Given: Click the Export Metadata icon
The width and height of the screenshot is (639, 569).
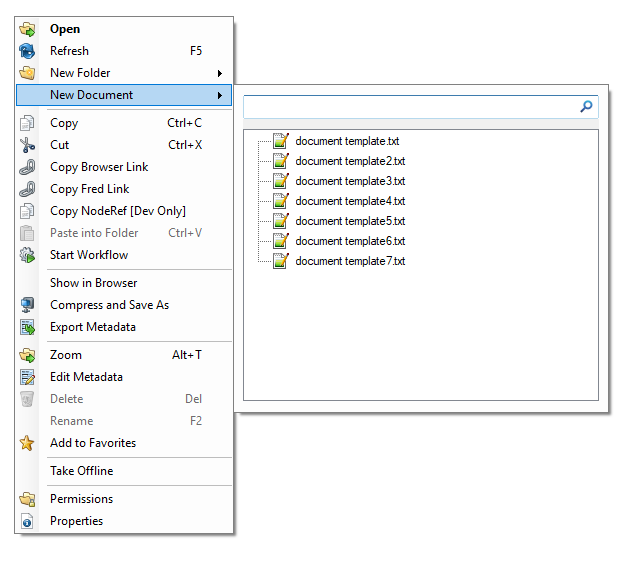Looking at the screenshot, I should (27, 327).
